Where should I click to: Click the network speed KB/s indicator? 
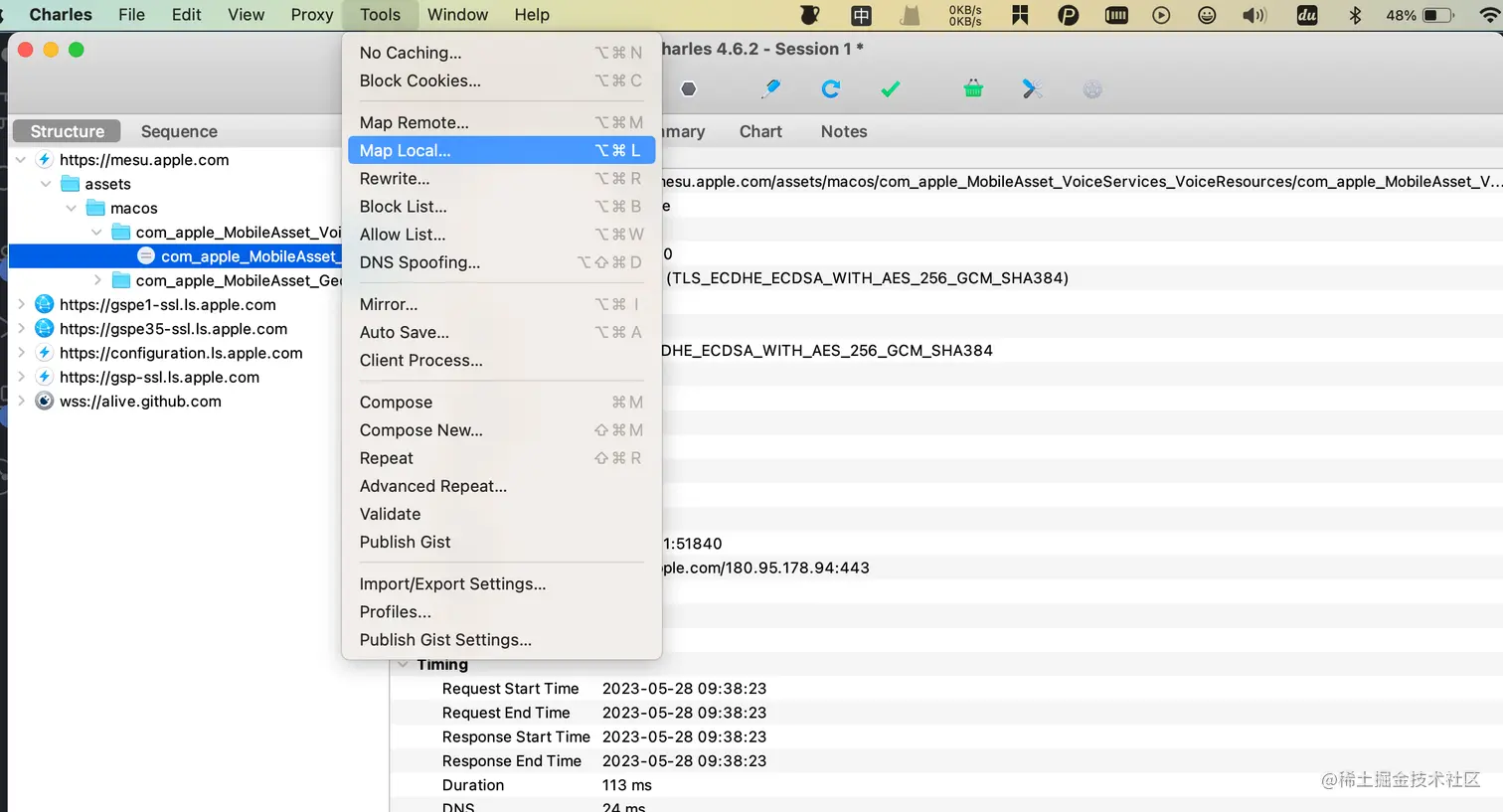click(965, 15)
